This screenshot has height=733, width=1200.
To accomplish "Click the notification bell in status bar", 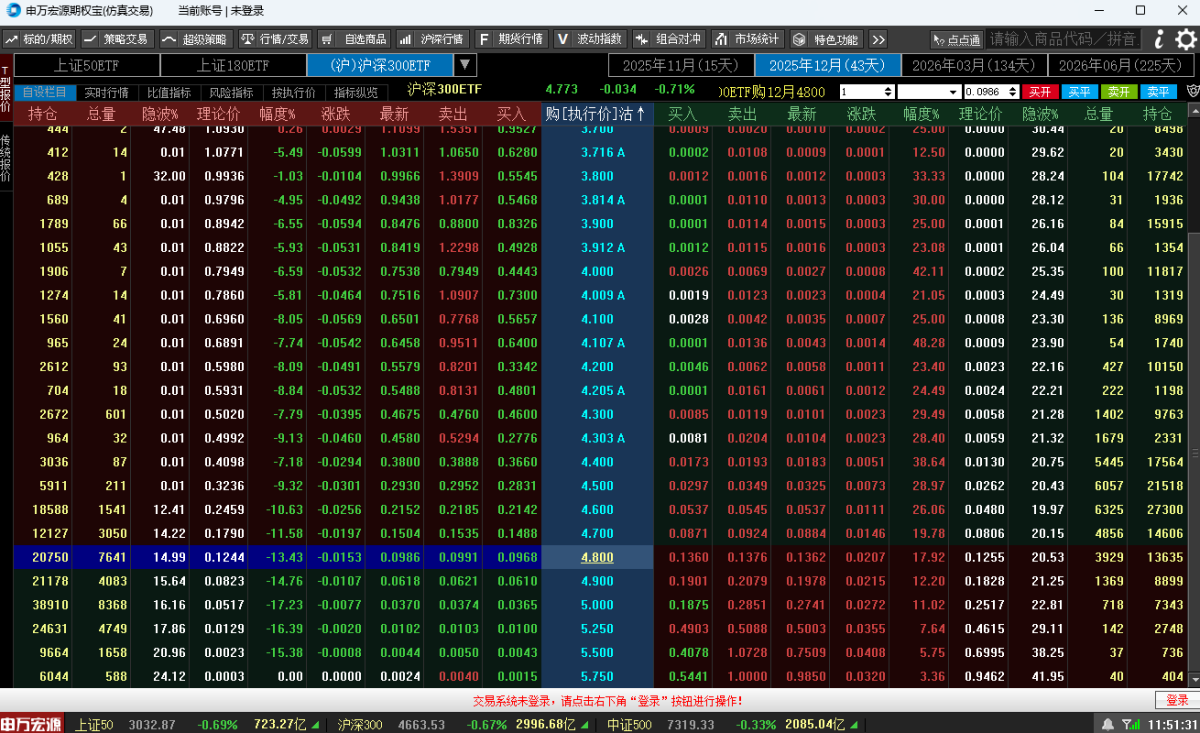I will tap(1107, 724).
